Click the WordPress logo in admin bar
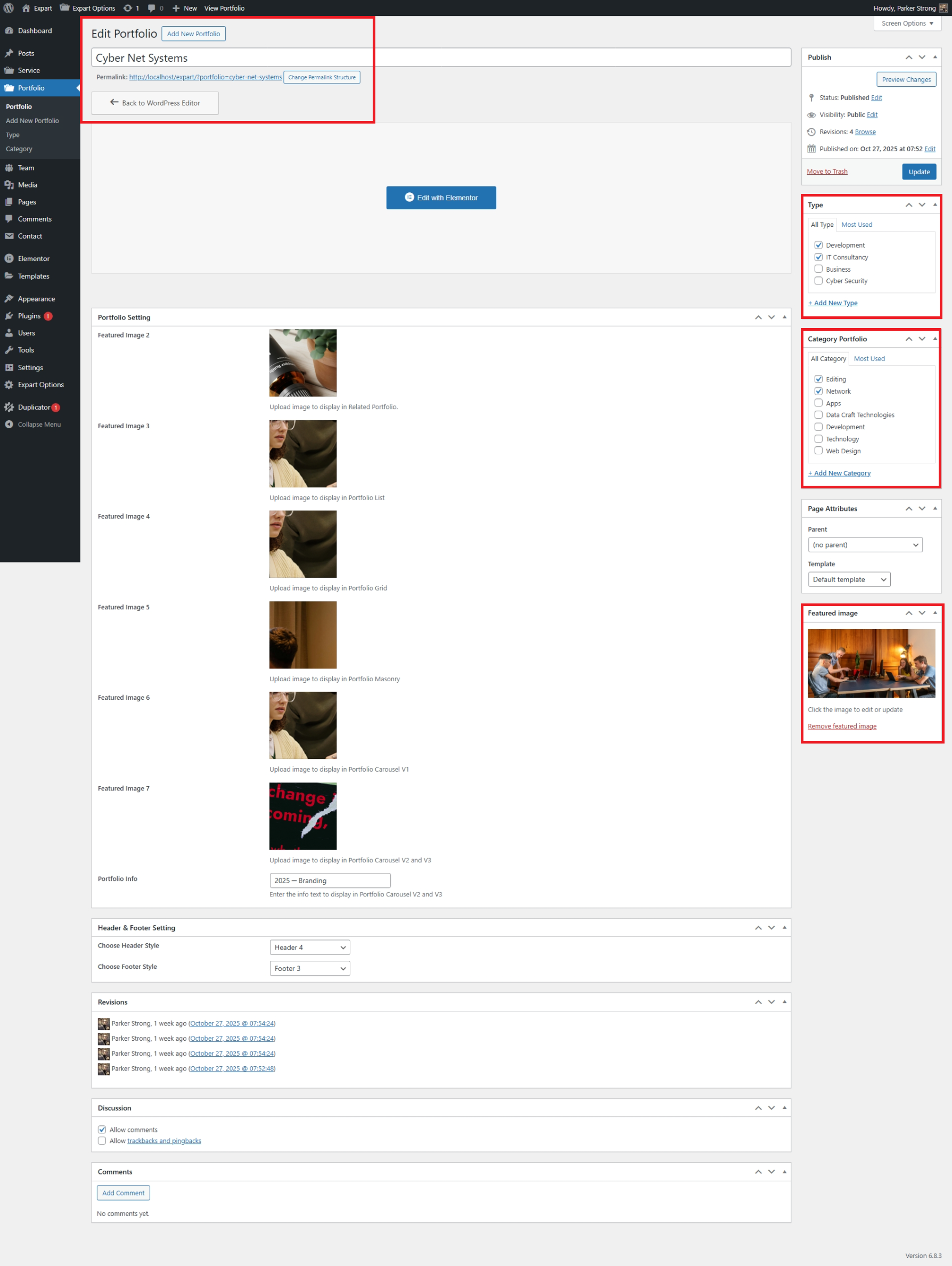952x1266 pixels. [9, 8]
